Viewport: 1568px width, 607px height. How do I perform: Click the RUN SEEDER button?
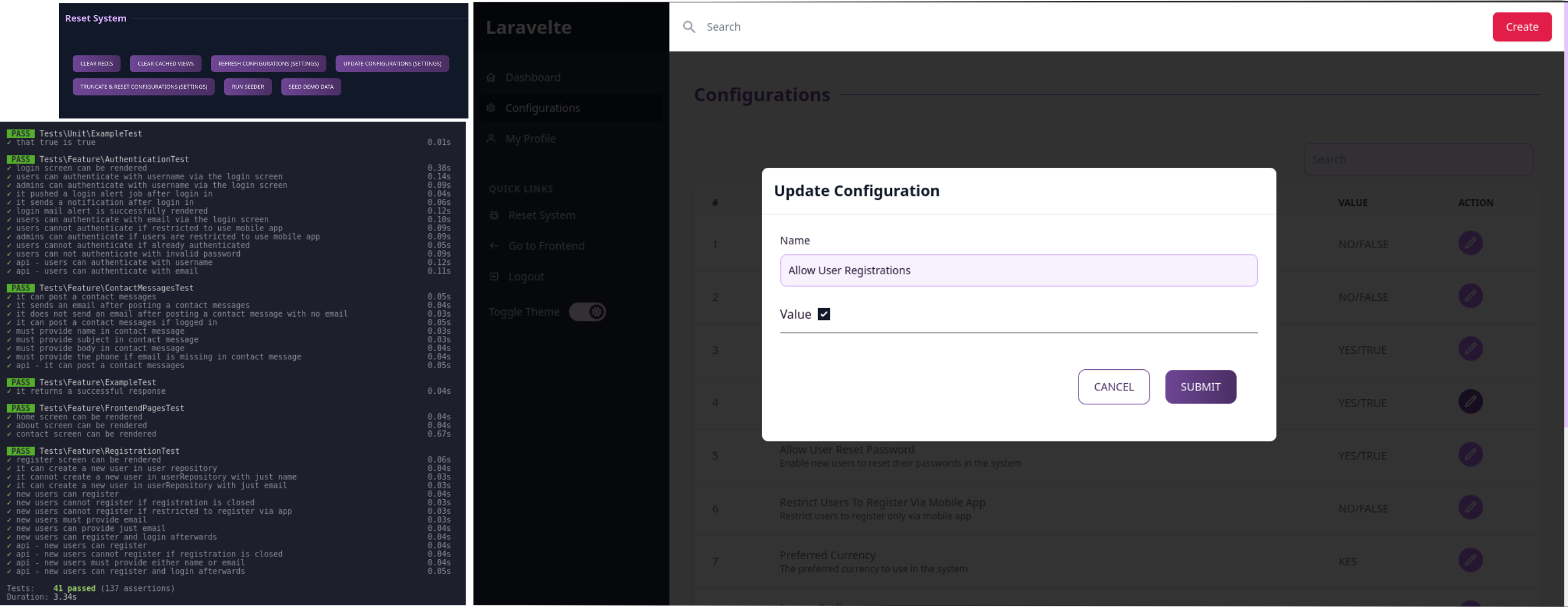tap(248, 87)
